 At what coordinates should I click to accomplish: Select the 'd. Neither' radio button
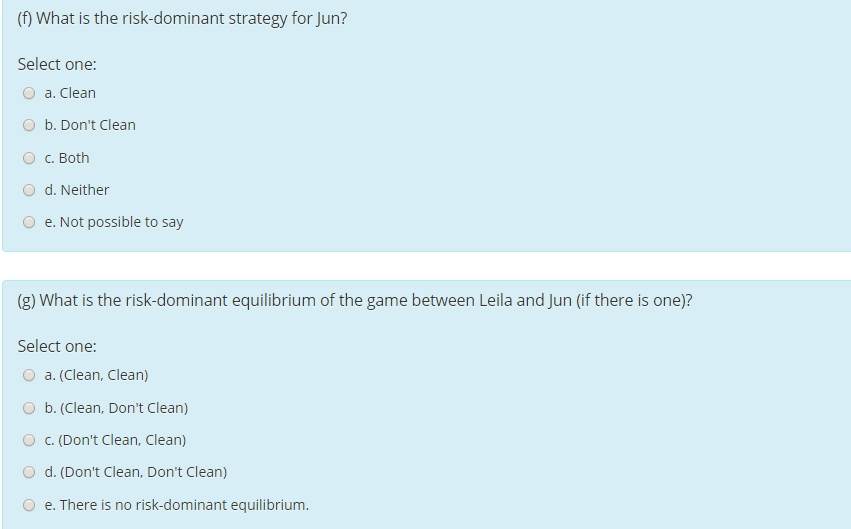[x=29, y=190]
